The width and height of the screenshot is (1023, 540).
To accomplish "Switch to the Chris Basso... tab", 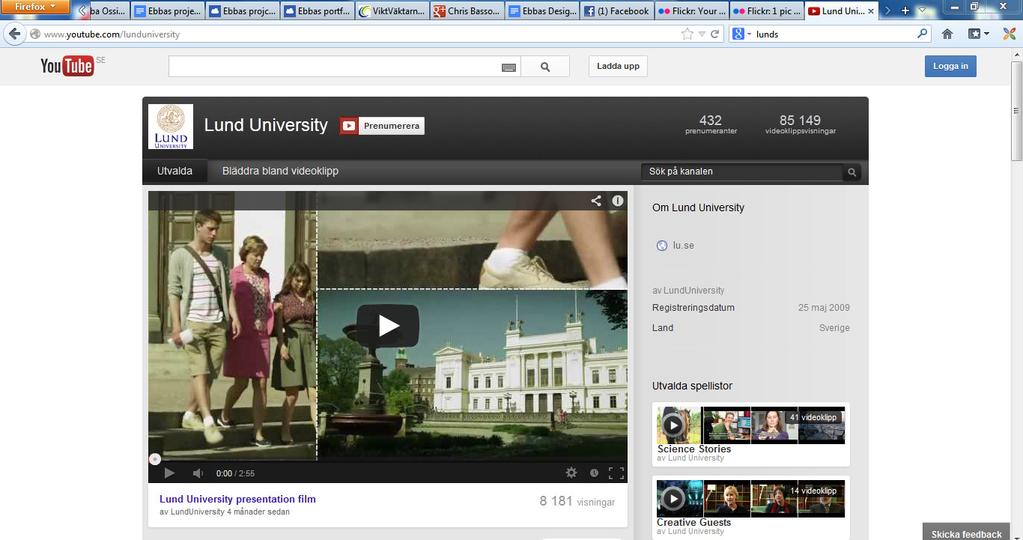I will click(467, 11).
